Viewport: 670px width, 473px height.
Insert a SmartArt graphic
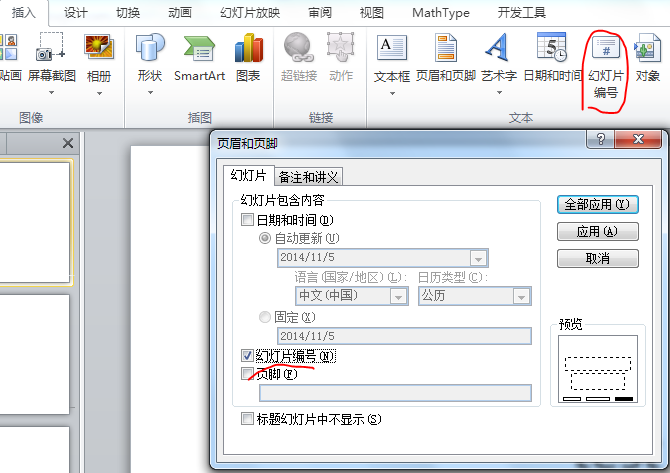[199, 59]
